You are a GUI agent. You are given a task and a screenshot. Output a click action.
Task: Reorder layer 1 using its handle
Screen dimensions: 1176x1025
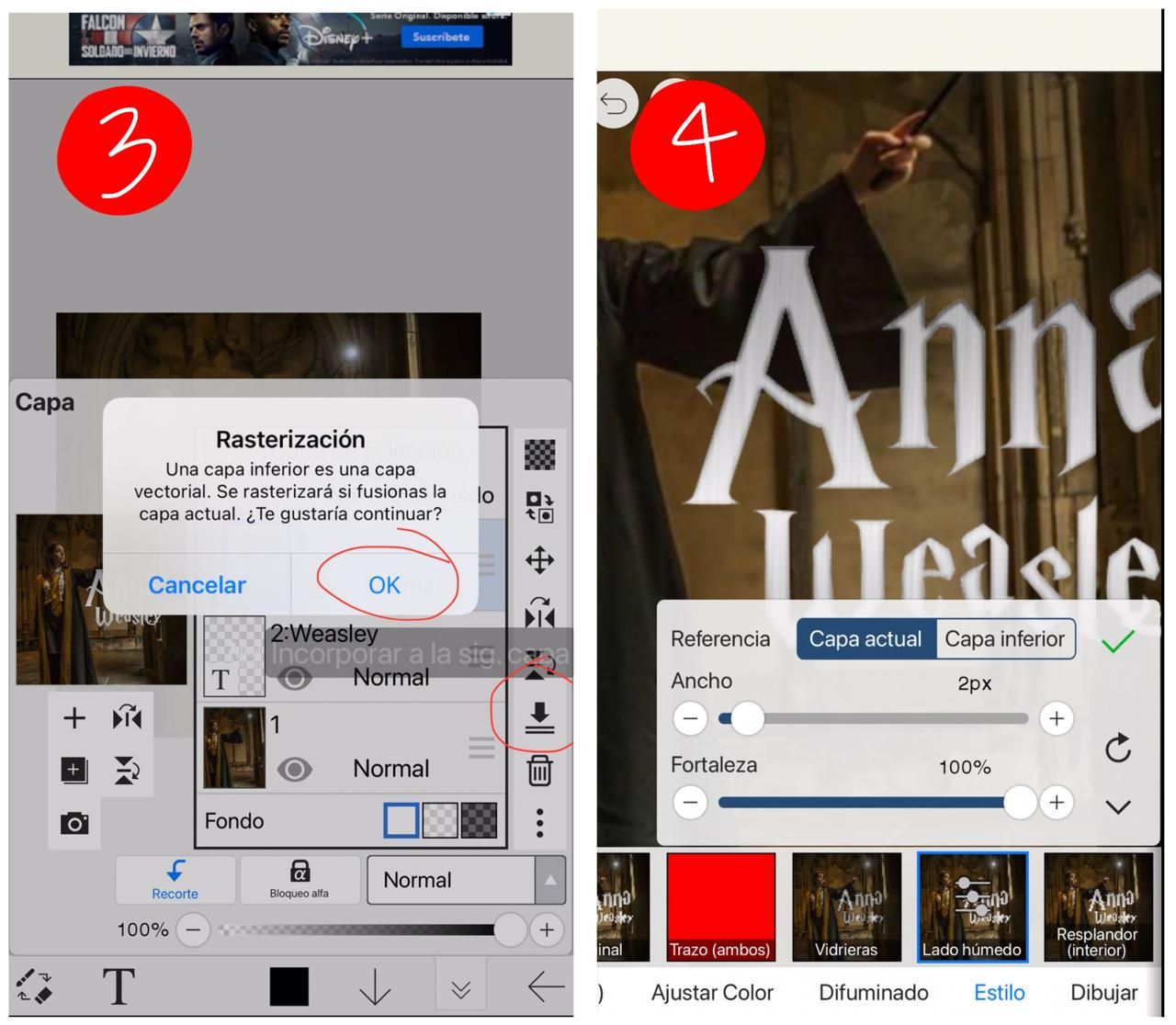point(481,748)
